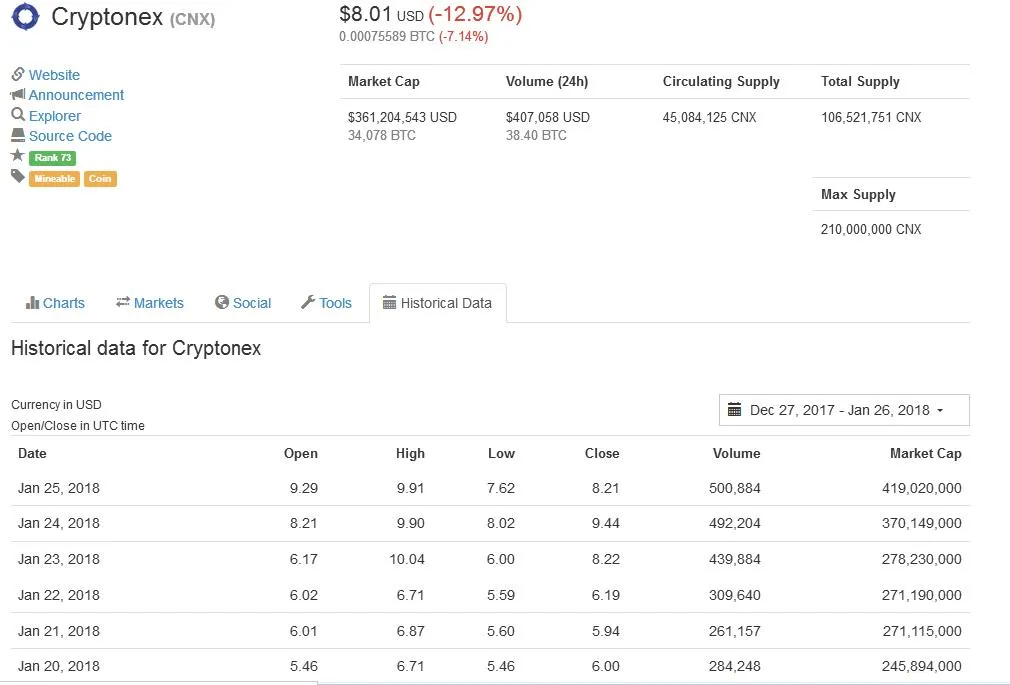The width and height of the screenshot is (1010, 685).
Task: Click the calendar icon in date range picker
Action: pyautogui.click(x=734, y=409)
